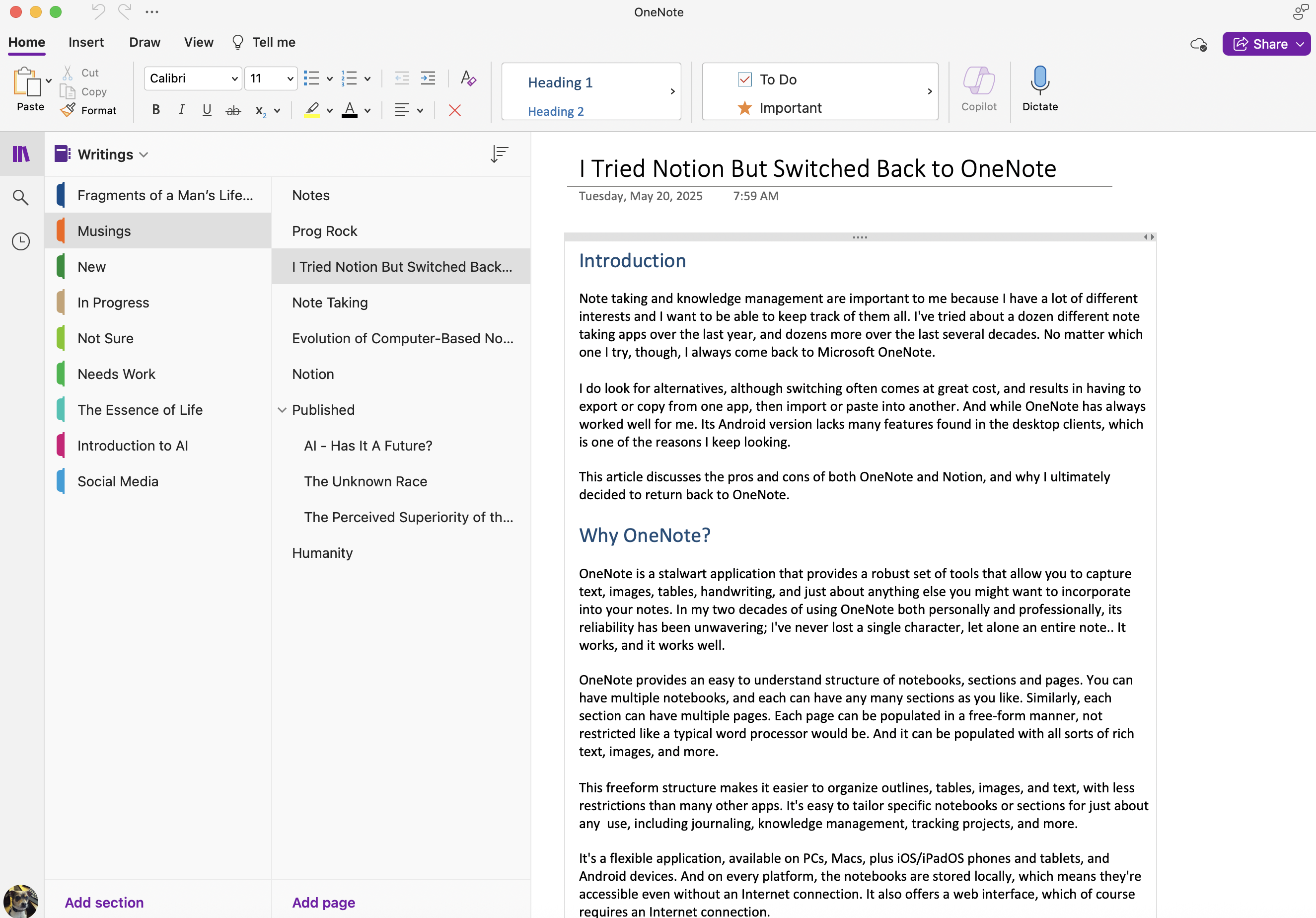Viewport: 1316px width, 918px height.
Task: Toggle Italic formatting
Action: [x=181, y=110]
